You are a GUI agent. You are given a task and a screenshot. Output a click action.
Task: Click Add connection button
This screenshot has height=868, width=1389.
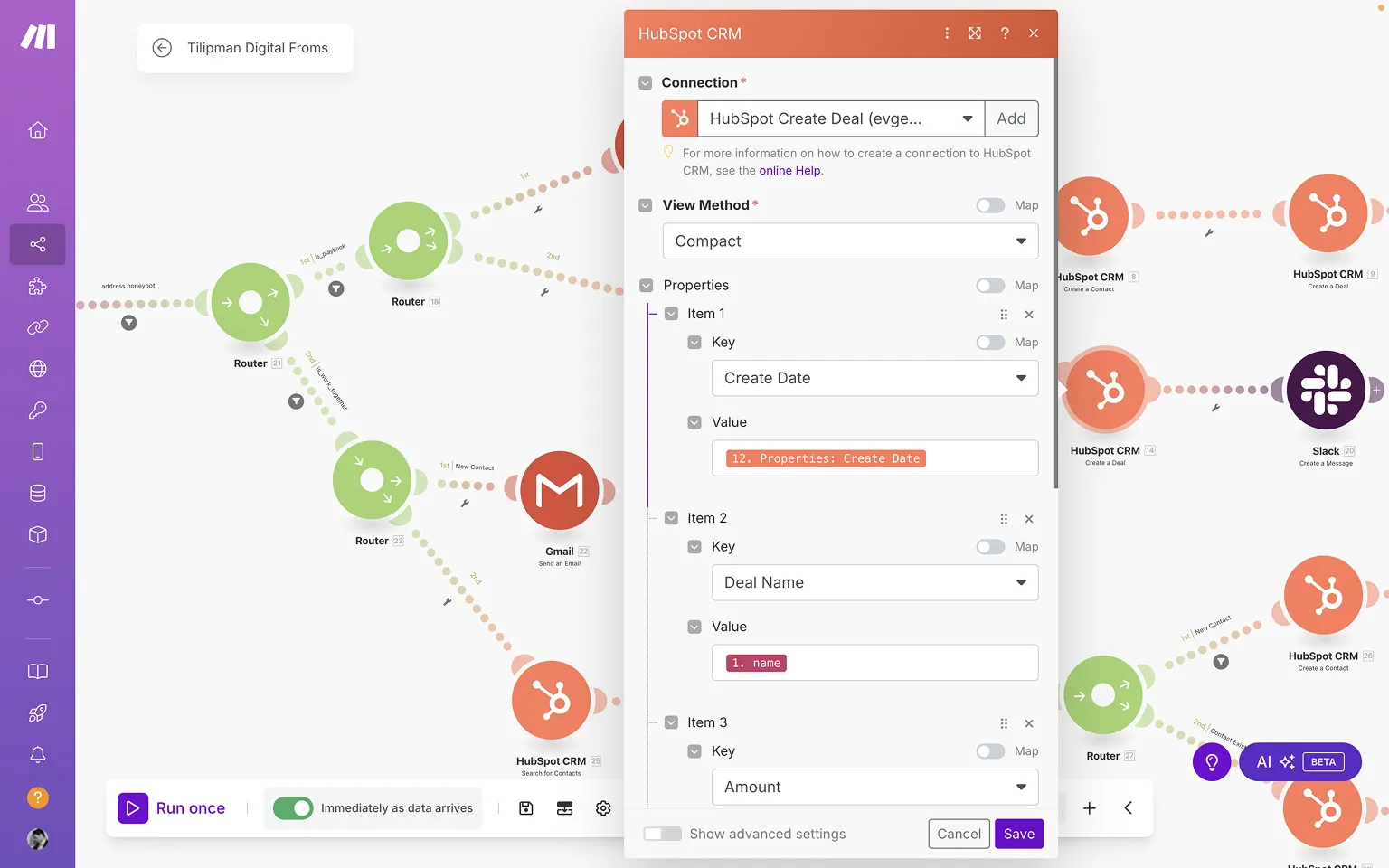pos(1011,118)
